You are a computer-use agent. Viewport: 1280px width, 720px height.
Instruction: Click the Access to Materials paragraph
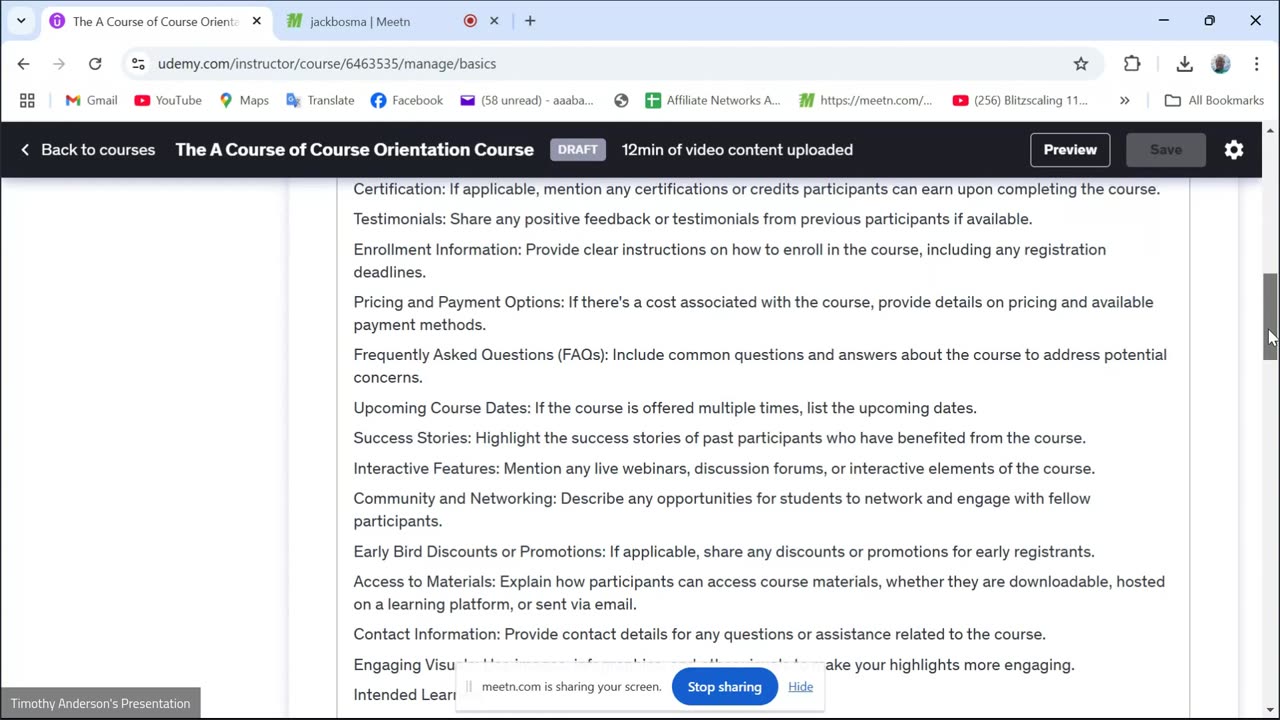tap(759, 593)
